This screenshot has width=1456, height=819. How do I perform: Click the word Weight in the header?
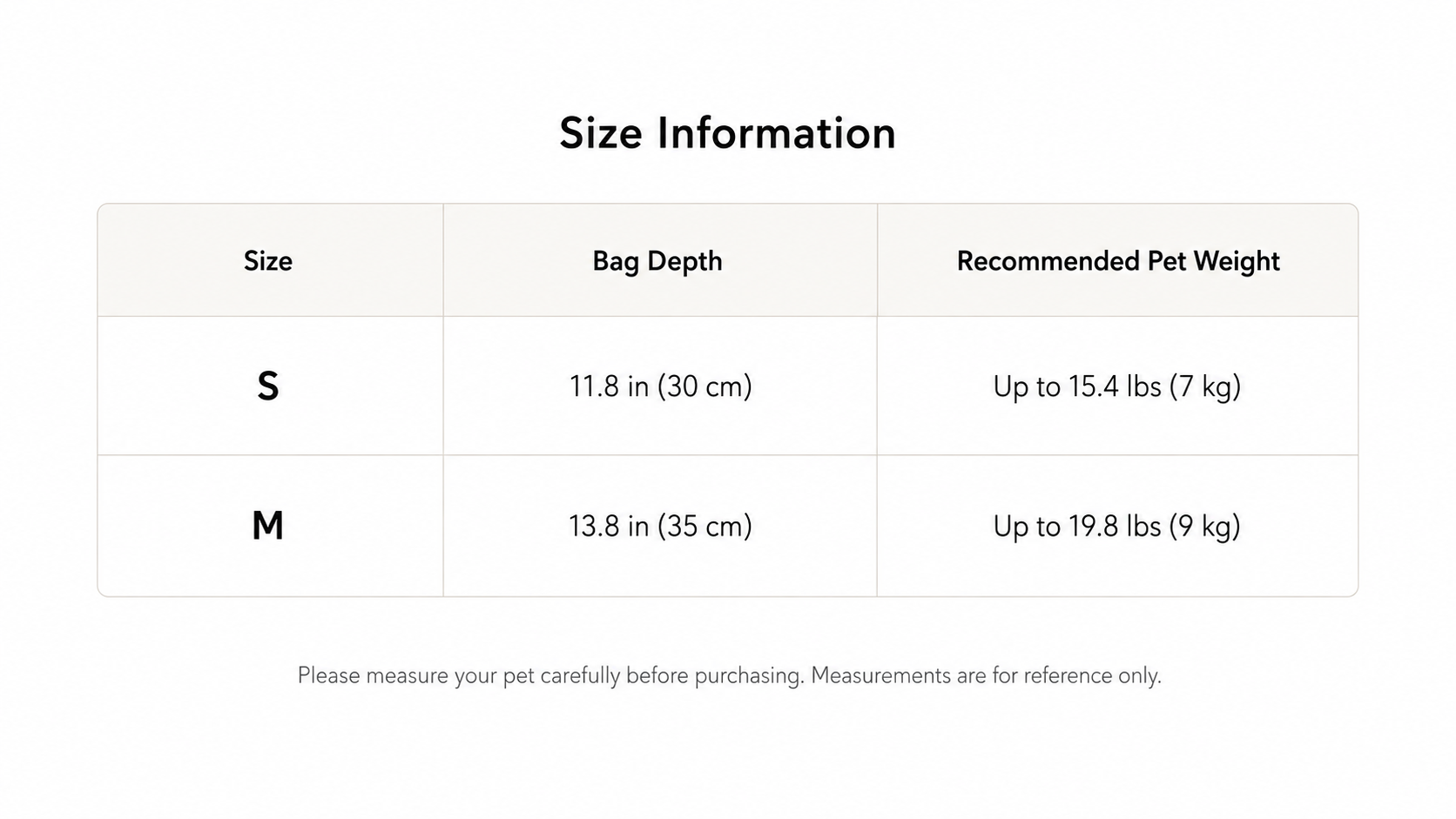[x=1237, y=261]
